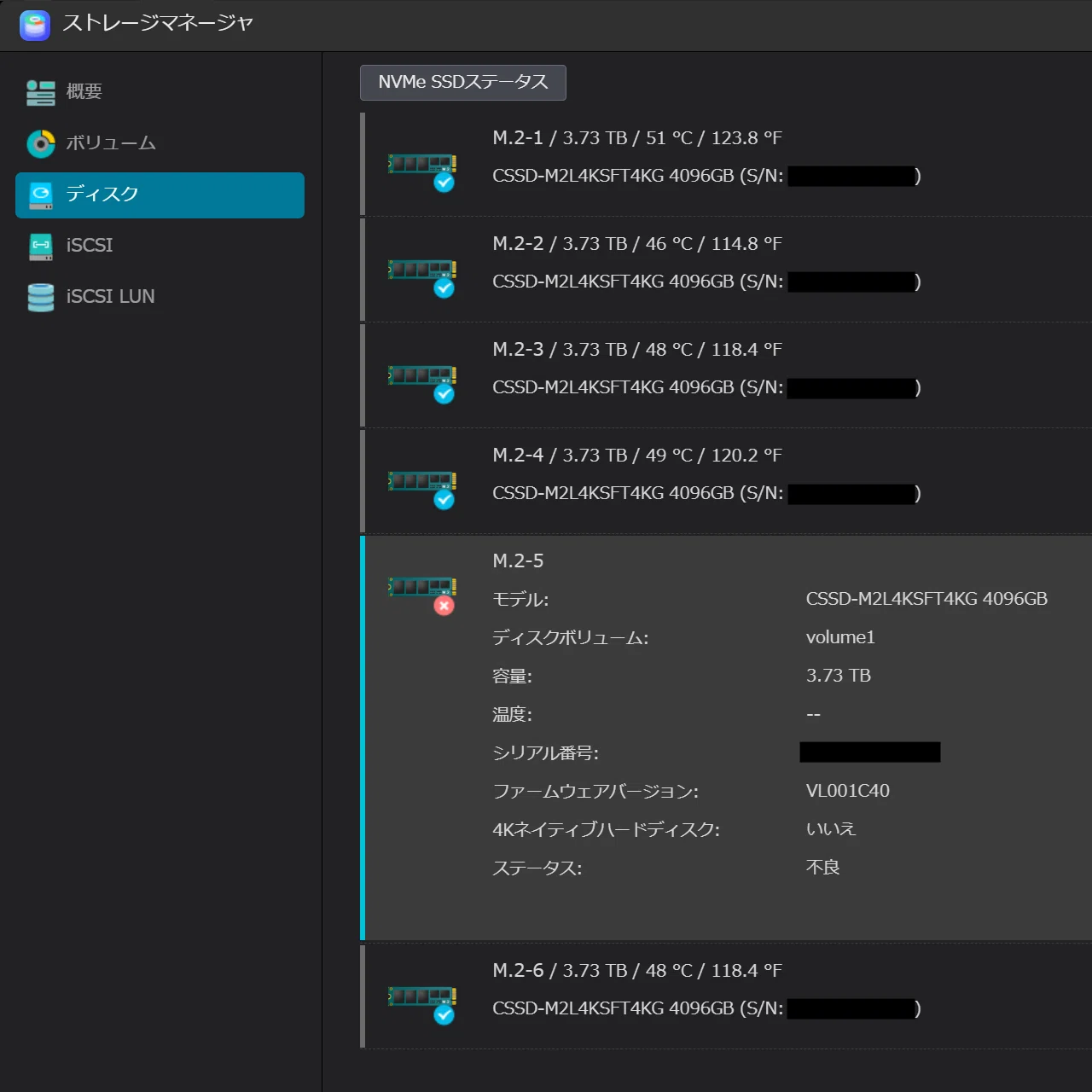1092x1092 pixels.
Task: Click the ディスクボリューム: label
Action: 570,638
